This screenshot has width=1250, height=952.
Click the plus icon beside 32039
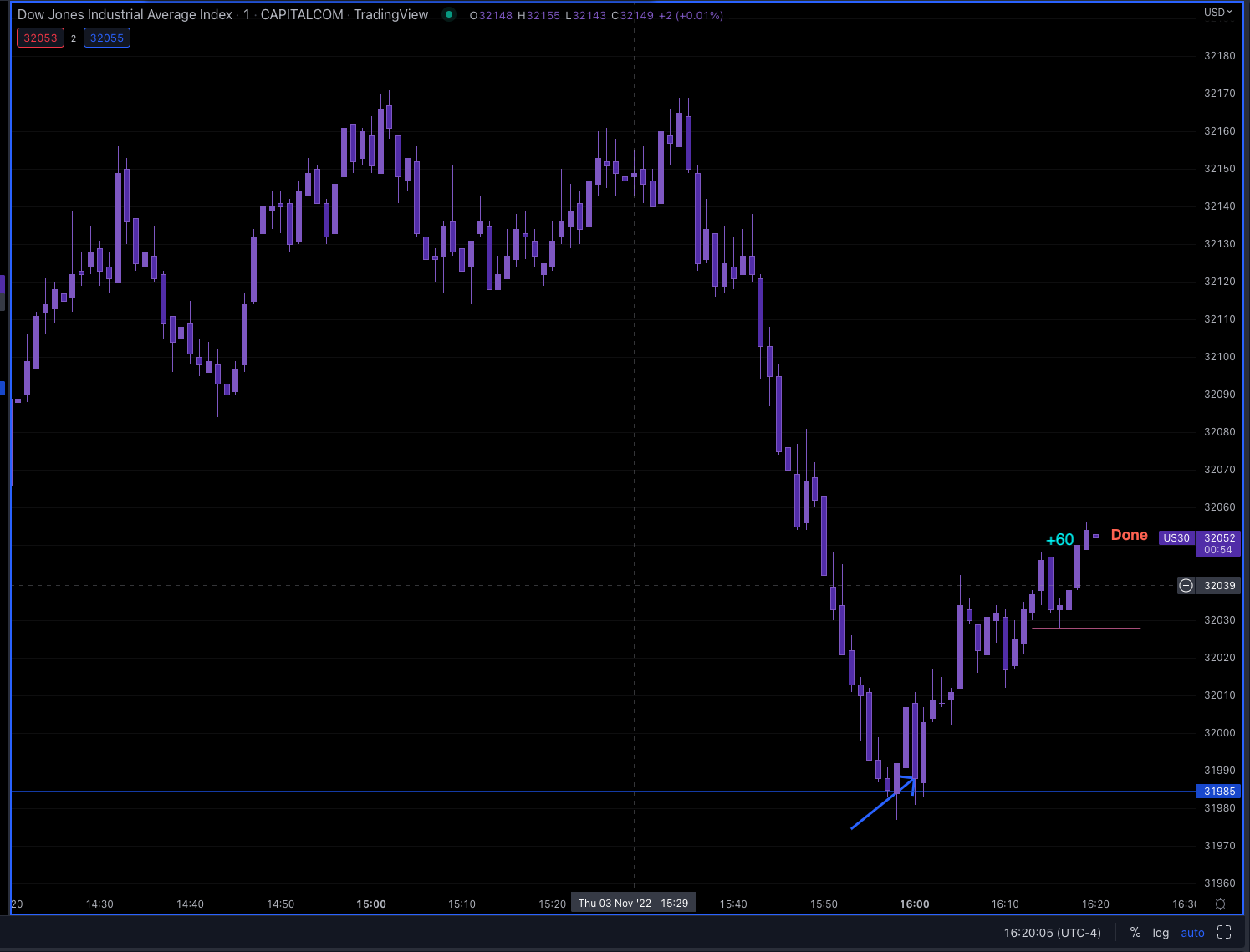pos(1186,585)
